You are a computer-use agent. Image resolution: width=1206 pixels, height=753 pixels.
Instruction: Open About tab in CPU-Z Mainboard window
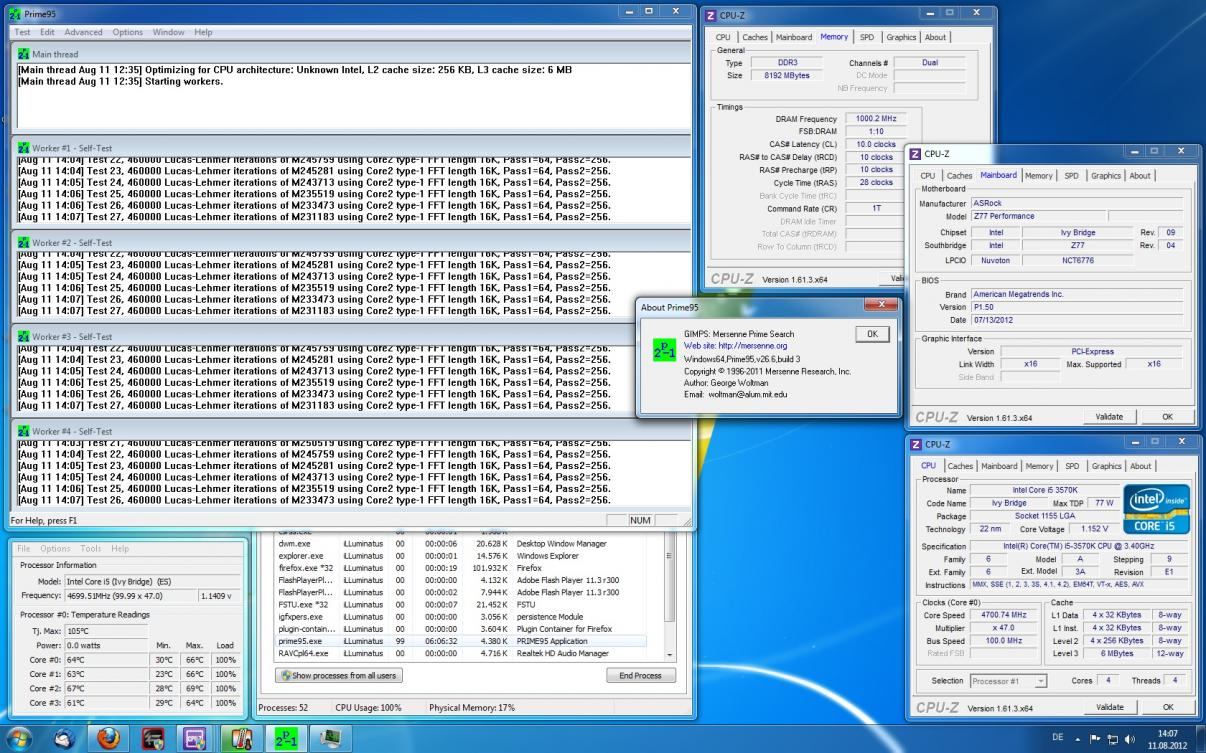(x=1140, y=175)
